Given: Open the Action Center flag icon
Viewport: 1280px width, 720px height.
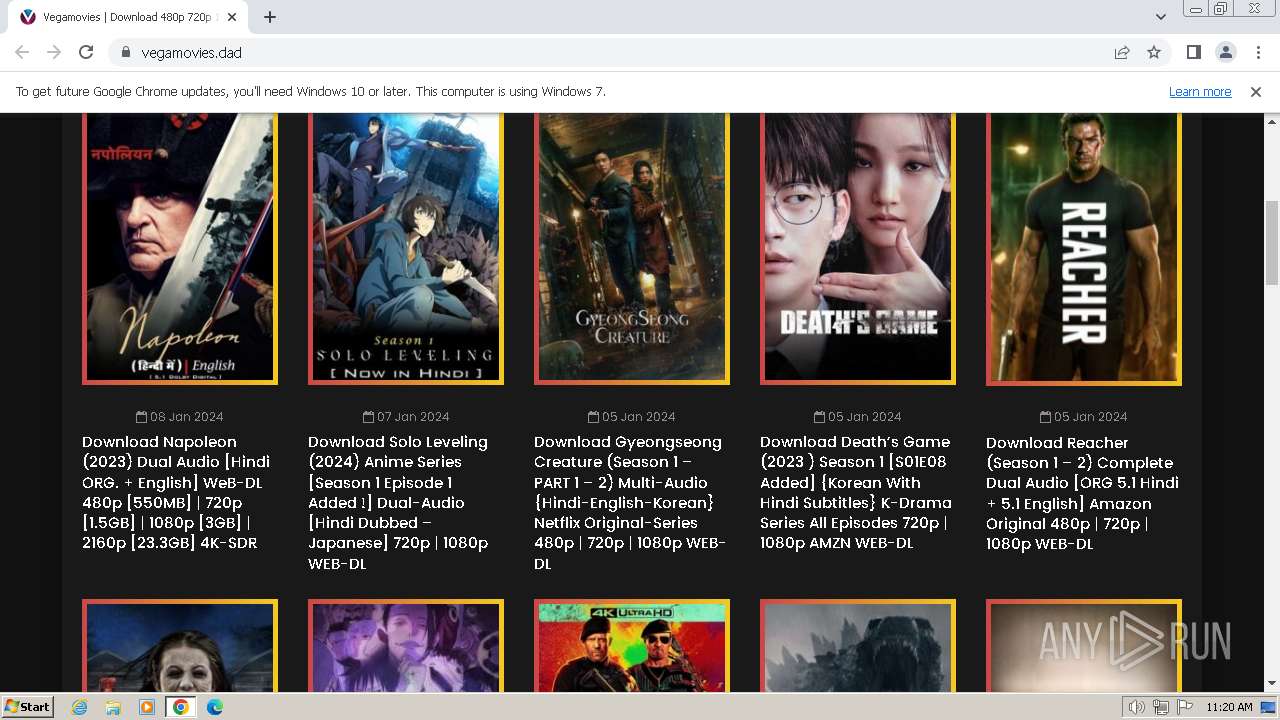Looking at the screenshot, I should [1185, 707].
